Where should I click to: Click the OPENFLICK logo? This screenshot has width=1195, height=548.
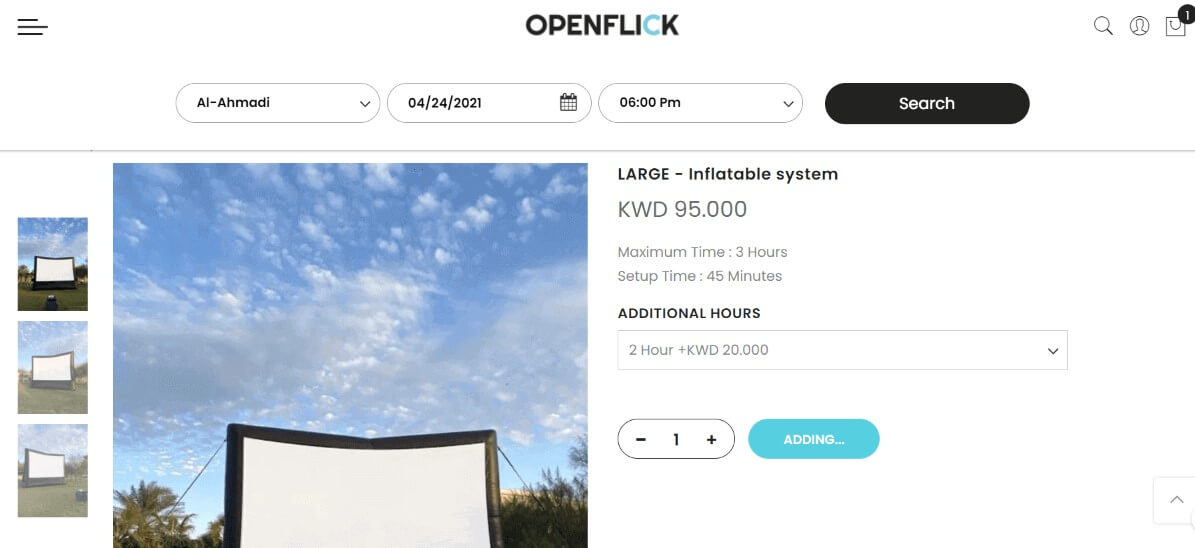[602, 25]
